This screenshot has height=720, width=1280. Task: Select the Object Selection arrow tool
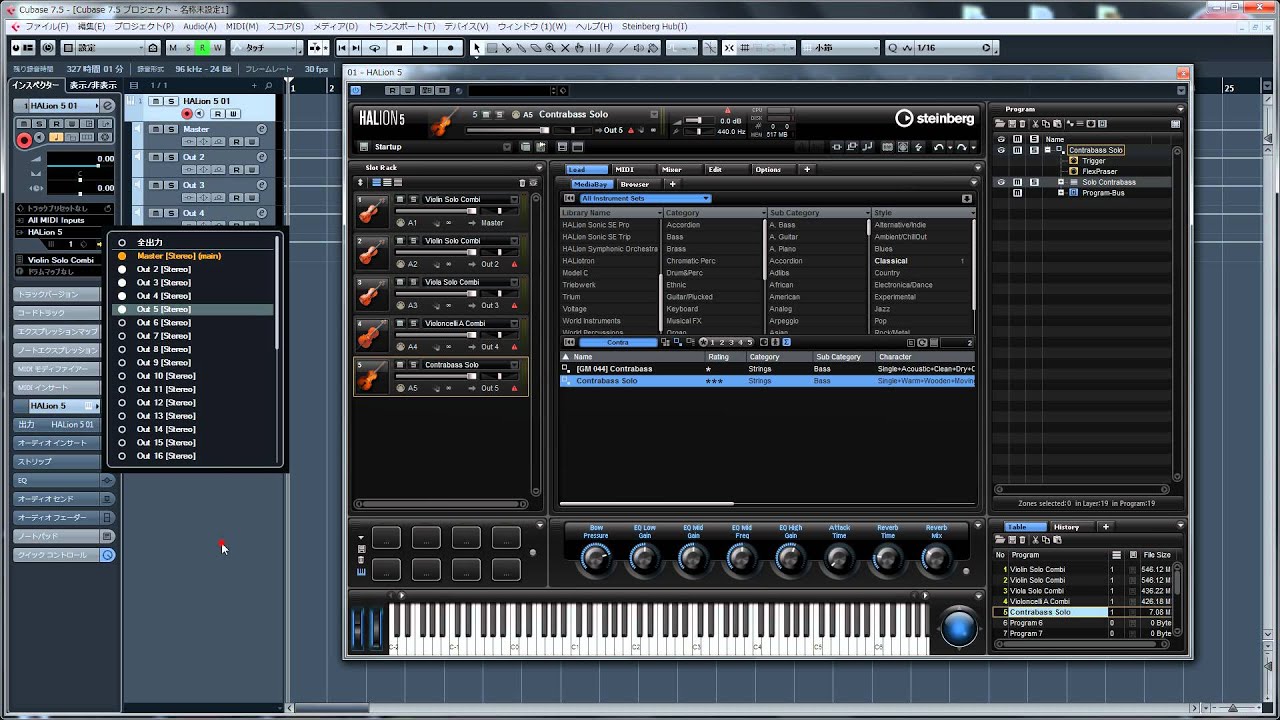pos(477,47)
